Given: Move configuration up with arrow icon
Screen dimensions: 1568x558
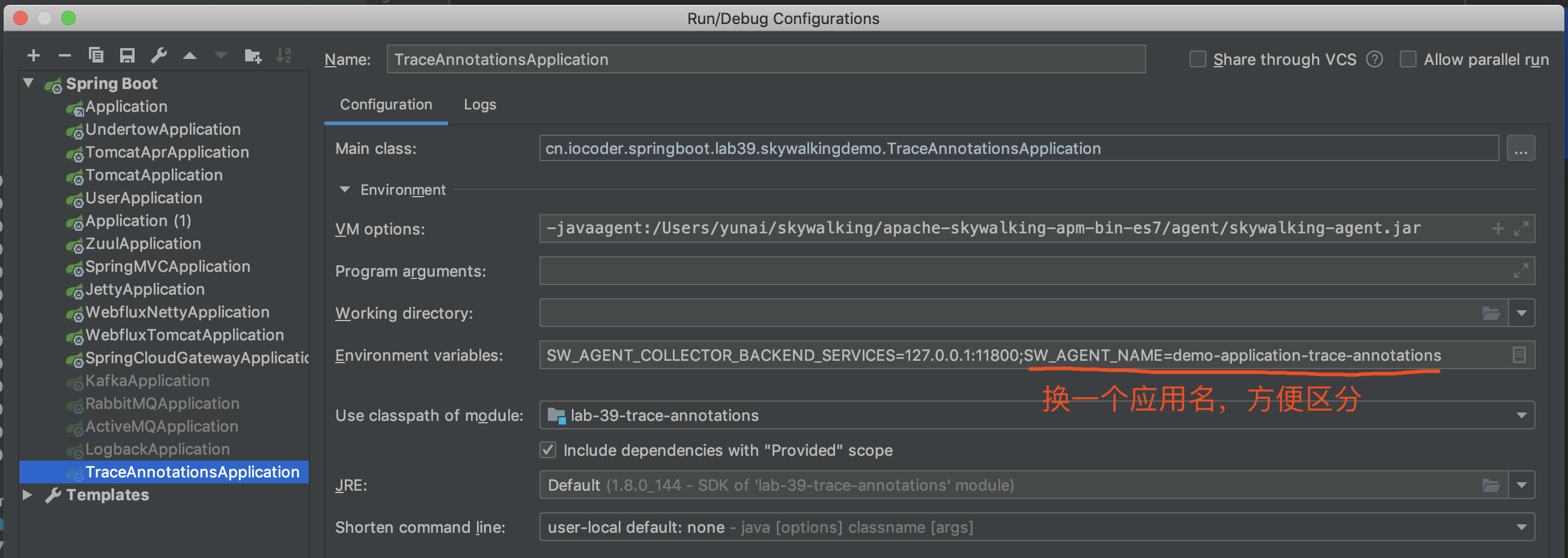Looking at the screenshot, I should [x=190, y=56].
